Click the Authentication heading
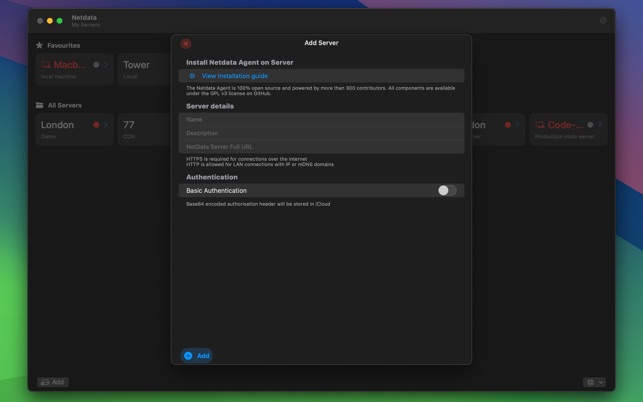Image resolution: width=643 pixels, height=402 pixels. tap(212, 177)
